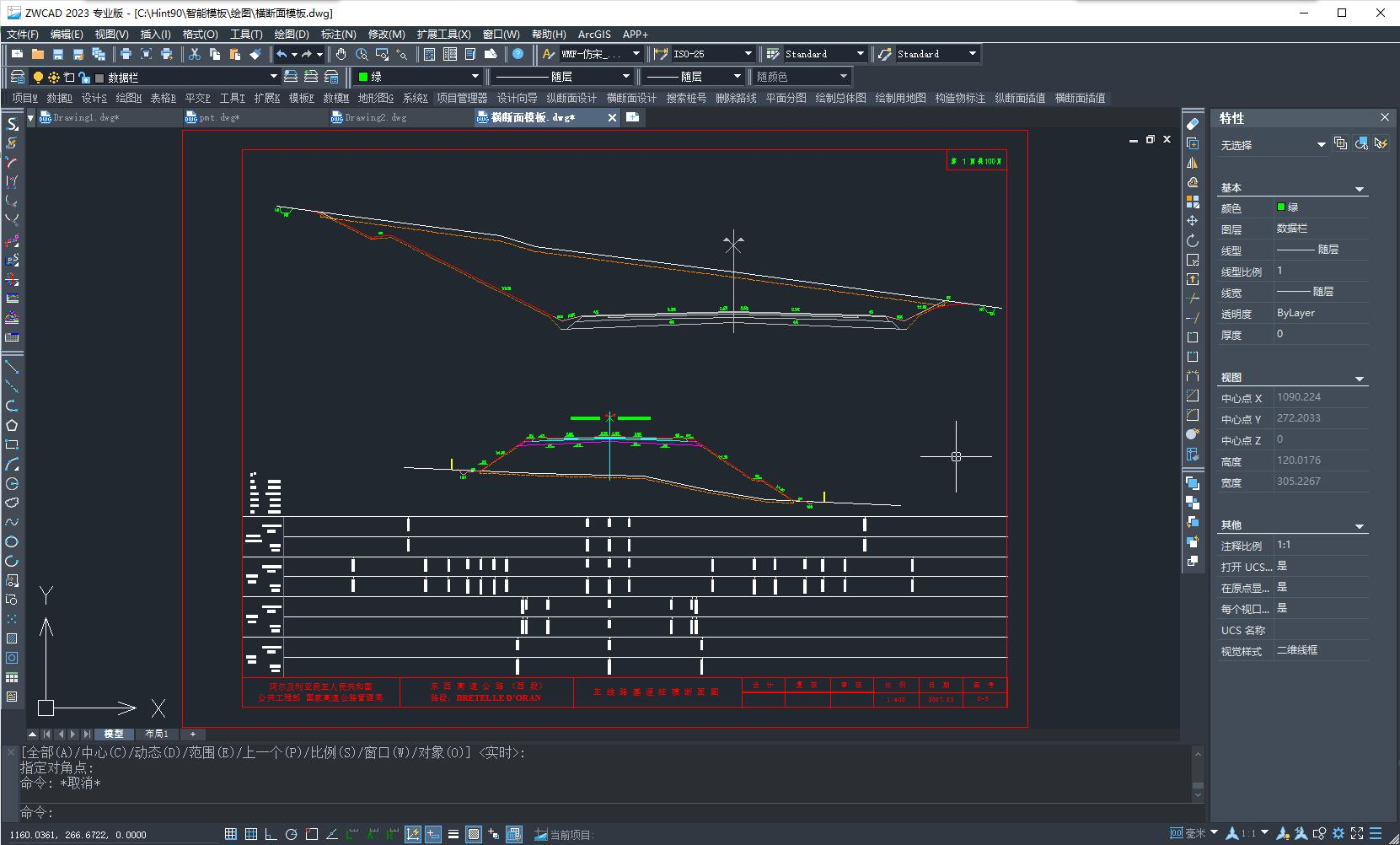Select the Erase tool in modify toolbar
Viewport: 1400px width, 845px height.
pyautogui.click(x=1192, y=124)
